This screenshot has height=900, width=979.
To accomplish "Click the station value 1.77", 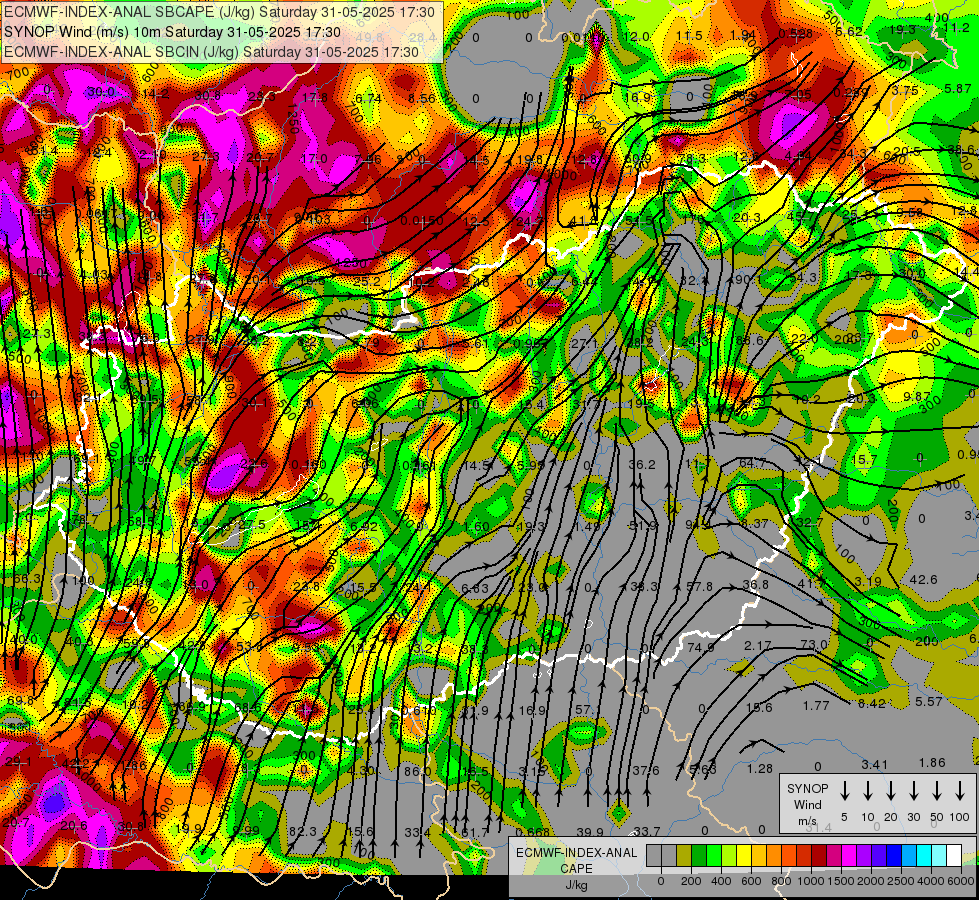I will click(x=815, y=706).
